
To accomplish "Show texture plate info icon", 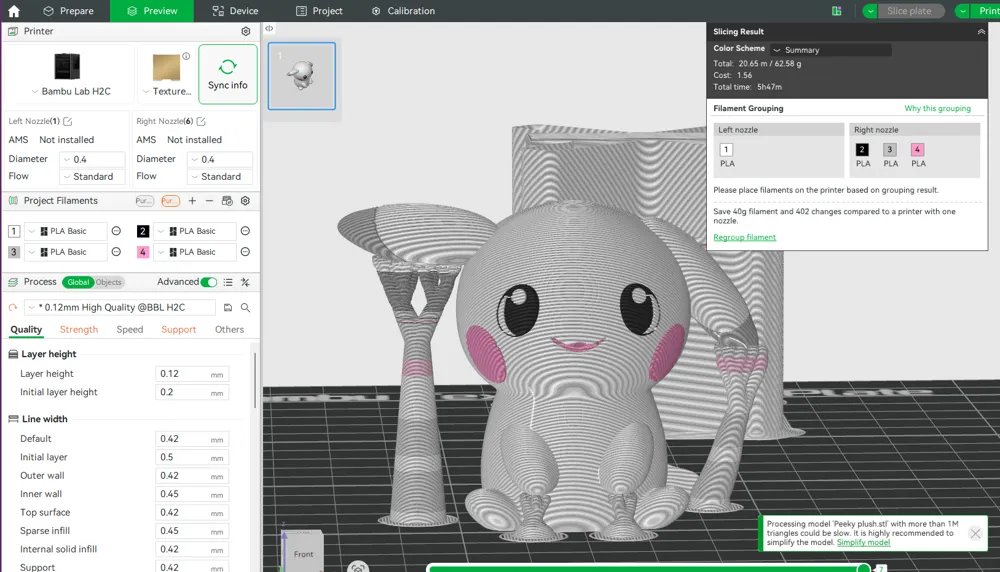I will [x=186, y=56].
